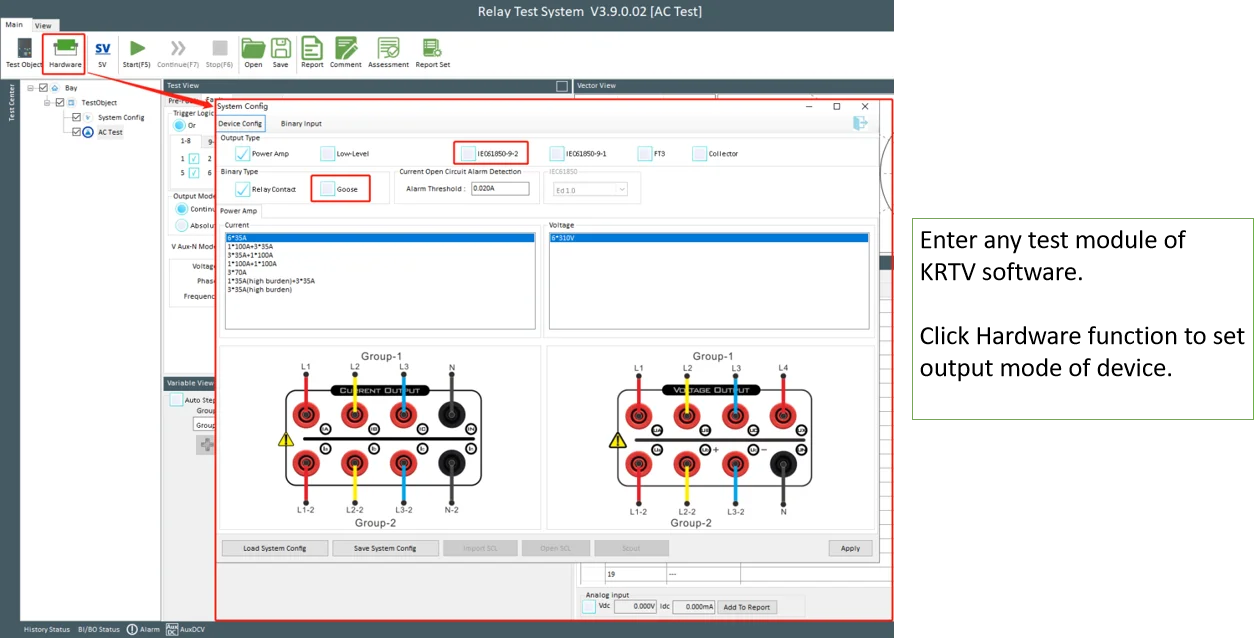This screenshot has height=638, width=1254.
Task: Click the Apply button
Action: pos(850,548)
